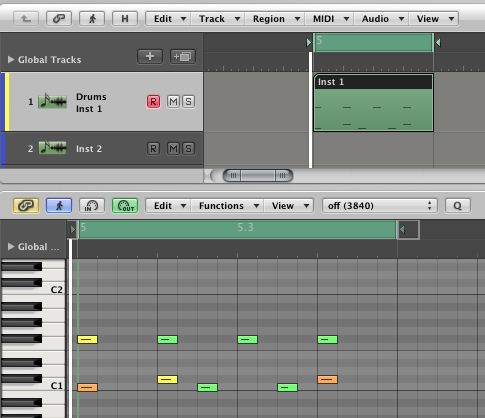The image size is (485, 418).
Task: Click the duplicate track button
Action: pos(183,56)
